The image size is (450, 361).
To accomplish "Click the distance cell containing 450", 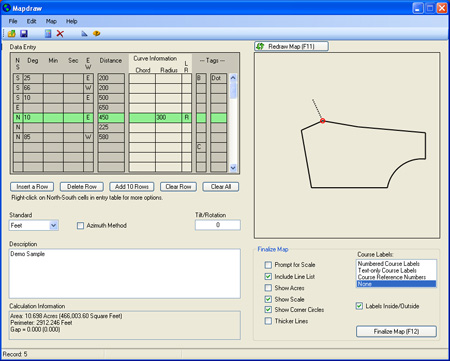I will pos(111,117).
